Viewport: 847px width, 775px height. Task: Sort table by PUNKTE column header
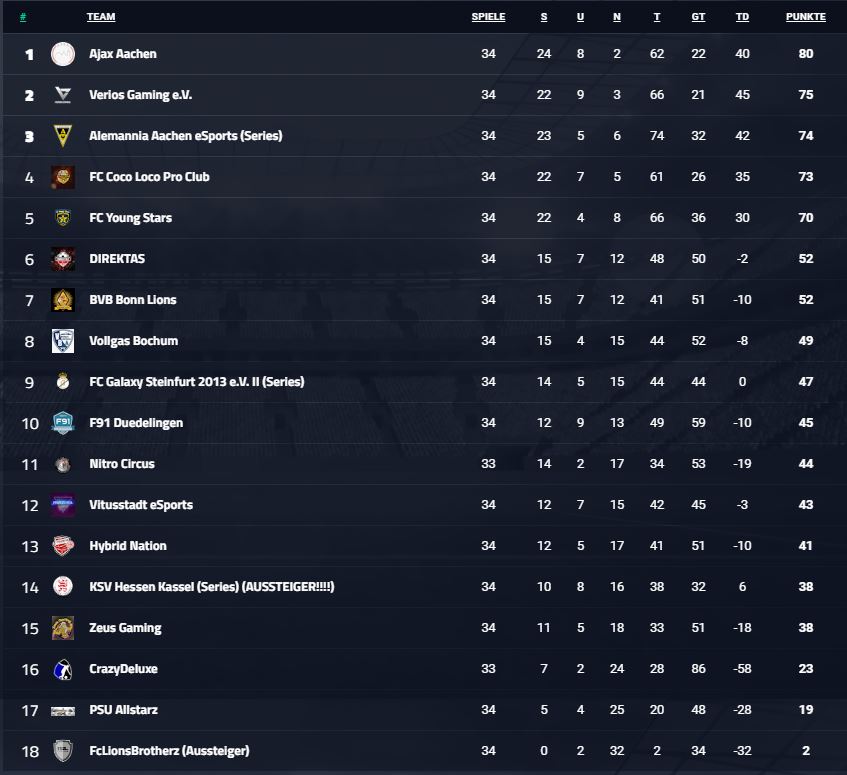805,17
